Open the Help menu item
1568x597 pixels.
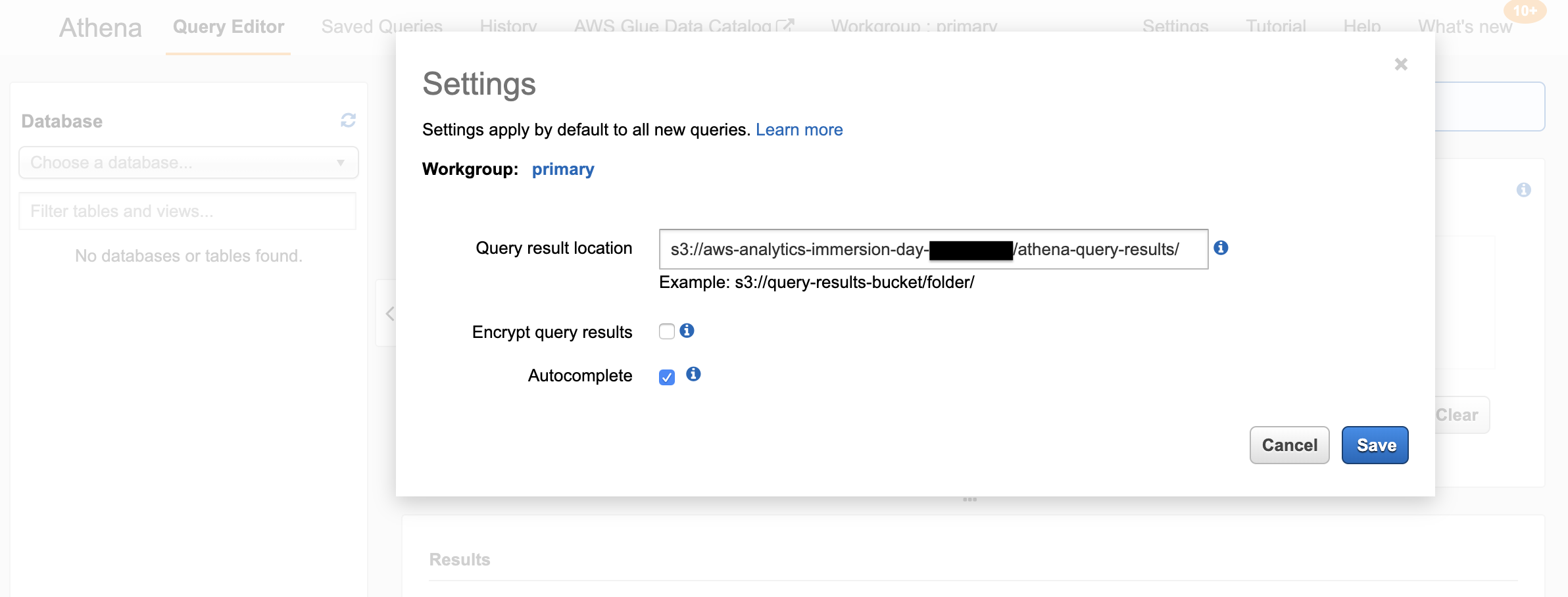[x=1362, y=27]
